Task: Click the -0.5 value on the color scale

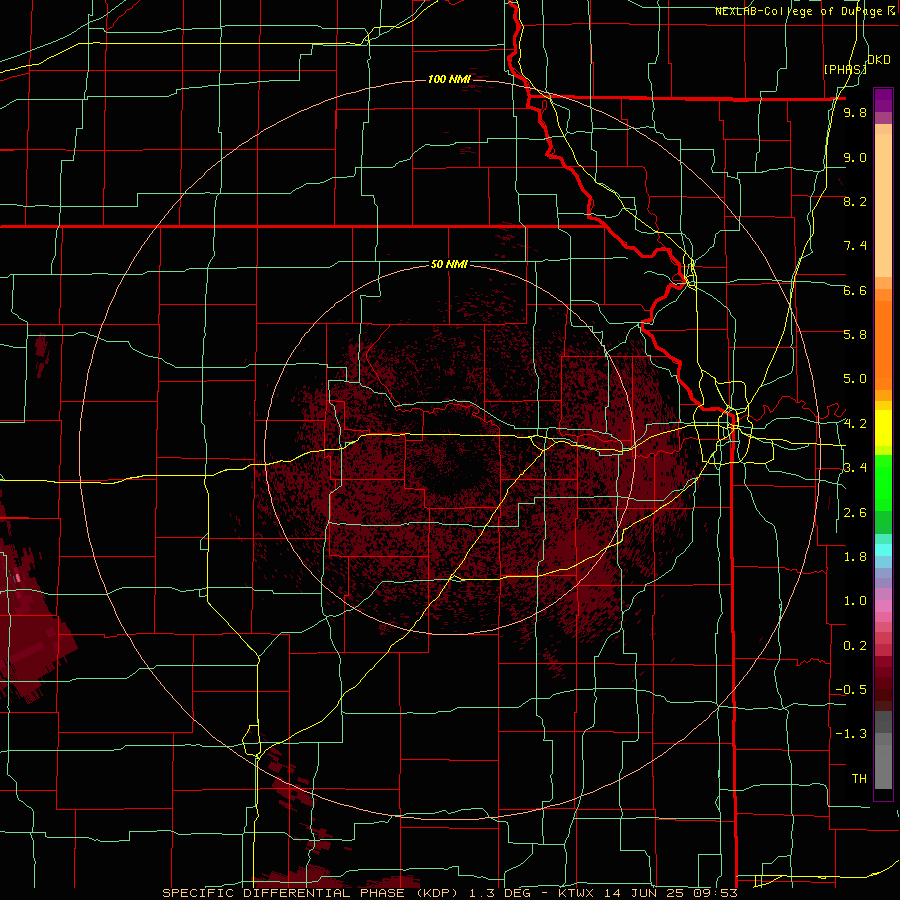Action: (x=852, y=690)
